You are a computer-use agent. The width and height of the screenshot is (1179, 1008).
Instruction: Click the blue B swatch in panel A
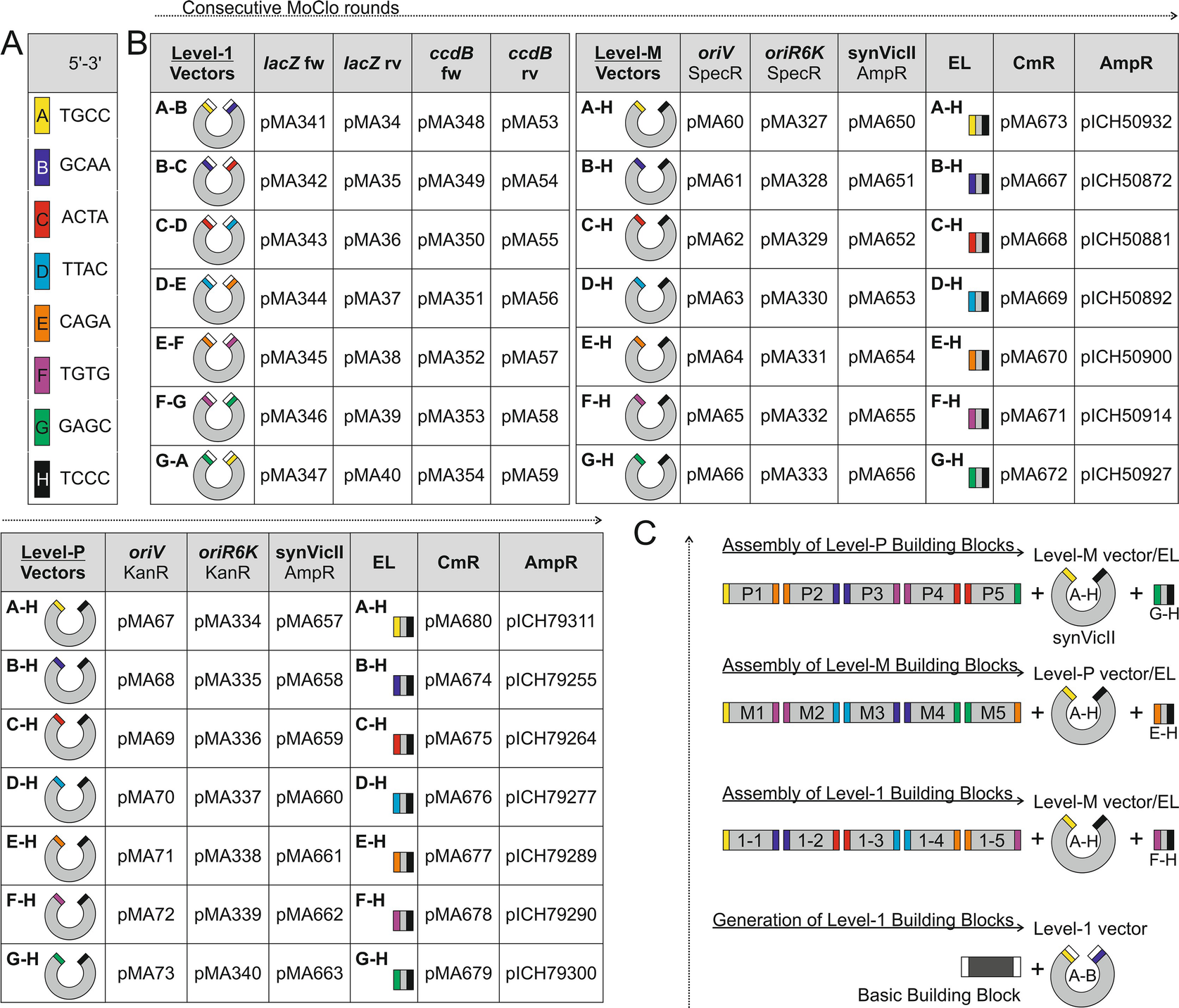pyautogui.click(x=42, y=168)
